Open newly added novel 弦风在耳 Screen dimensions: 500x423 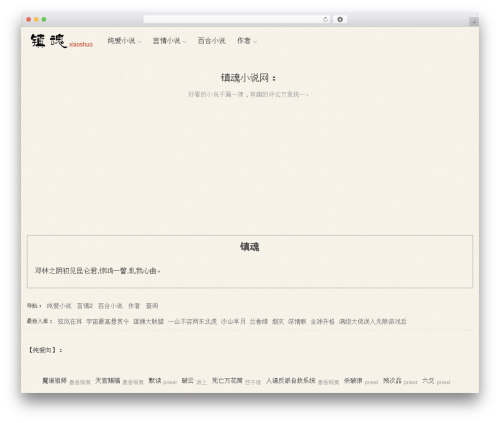tap(70, 322)
